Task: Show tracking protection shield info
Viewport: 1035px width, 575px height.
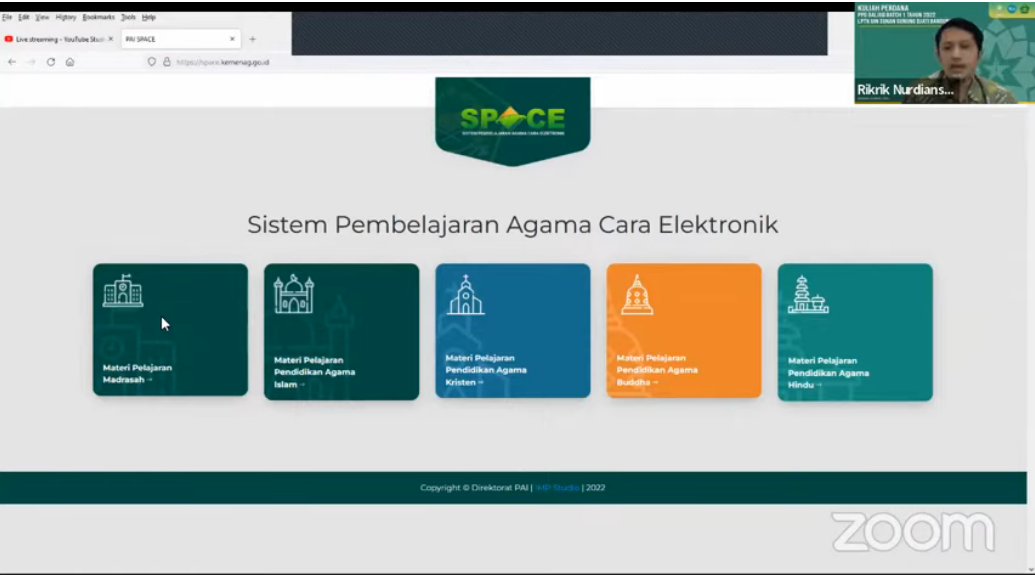Action: point(152,62)
